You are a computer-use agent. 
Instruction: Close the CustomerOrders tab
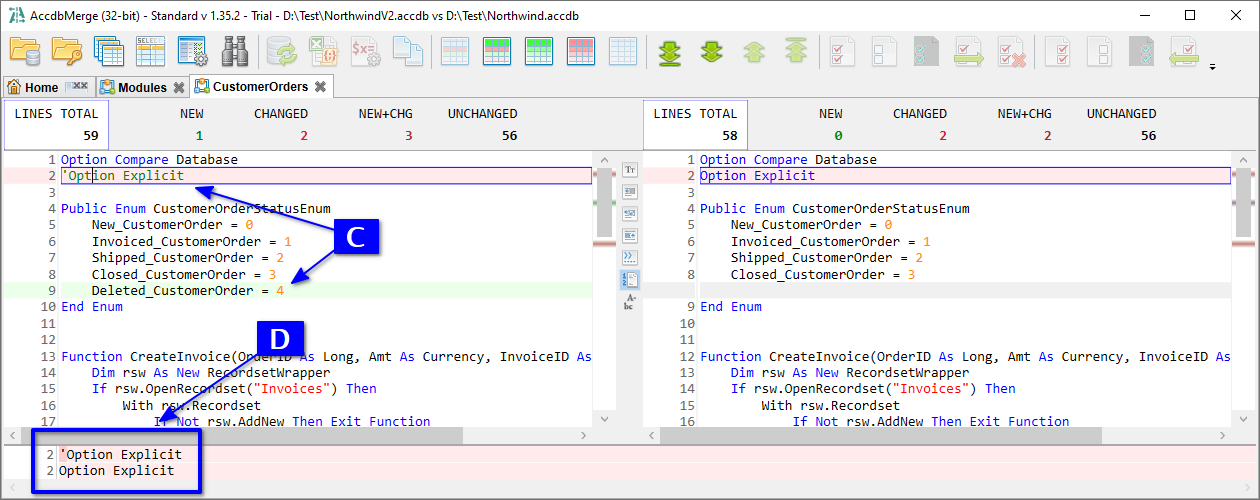coord(319,87)
